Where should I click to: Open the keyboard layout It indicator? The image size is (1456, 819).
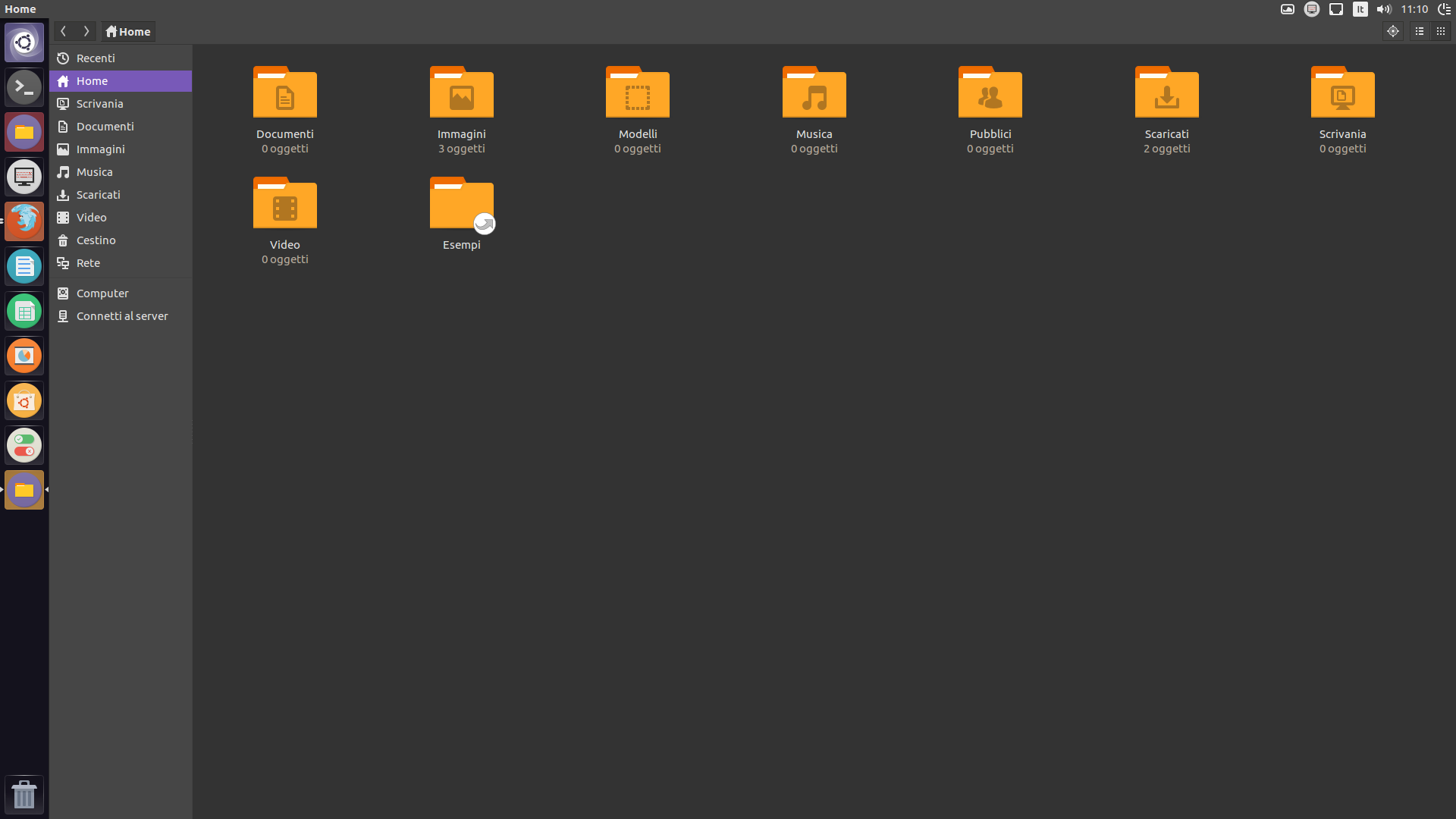1360,9
